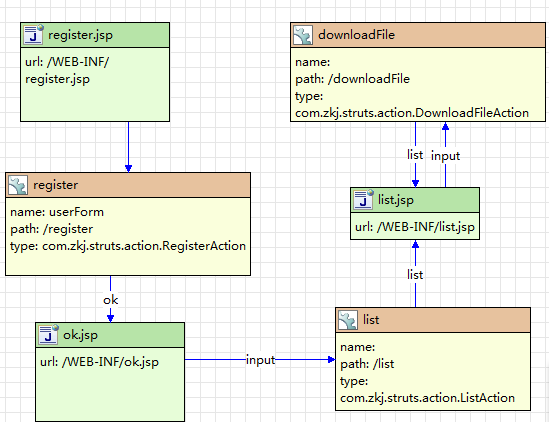Click 'path: /downloadFile' property
Screen dimensions: 549x422
point(352,79)
